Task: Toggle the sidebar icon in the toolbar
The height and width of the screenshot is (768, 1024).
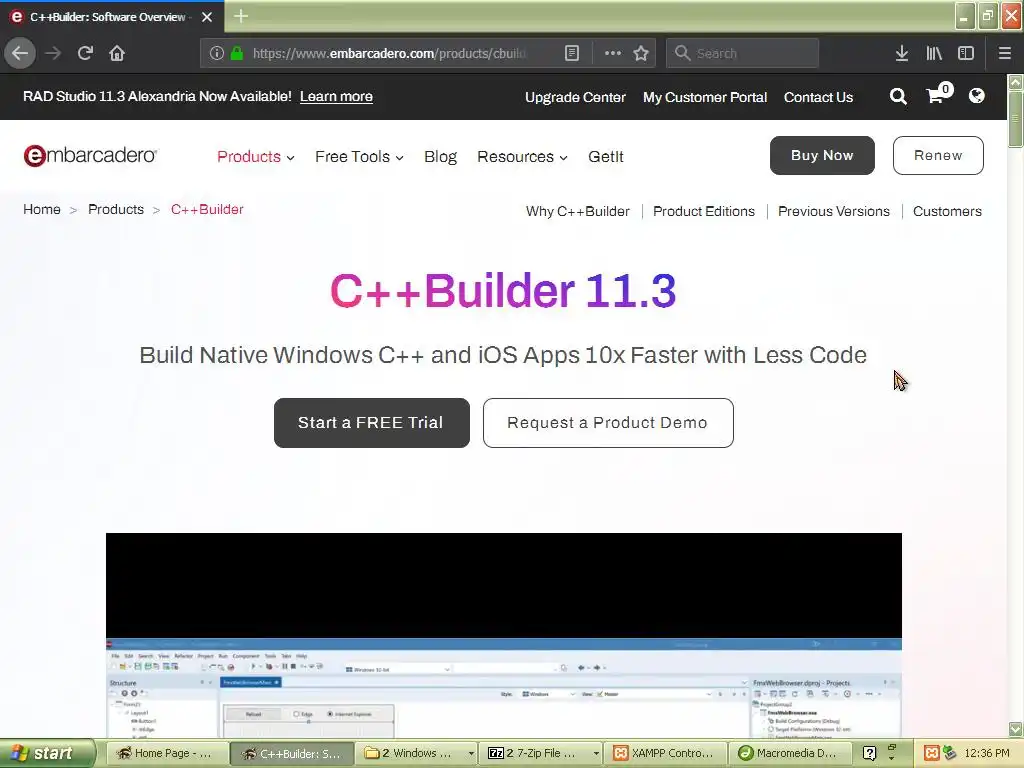Action: 966,53
